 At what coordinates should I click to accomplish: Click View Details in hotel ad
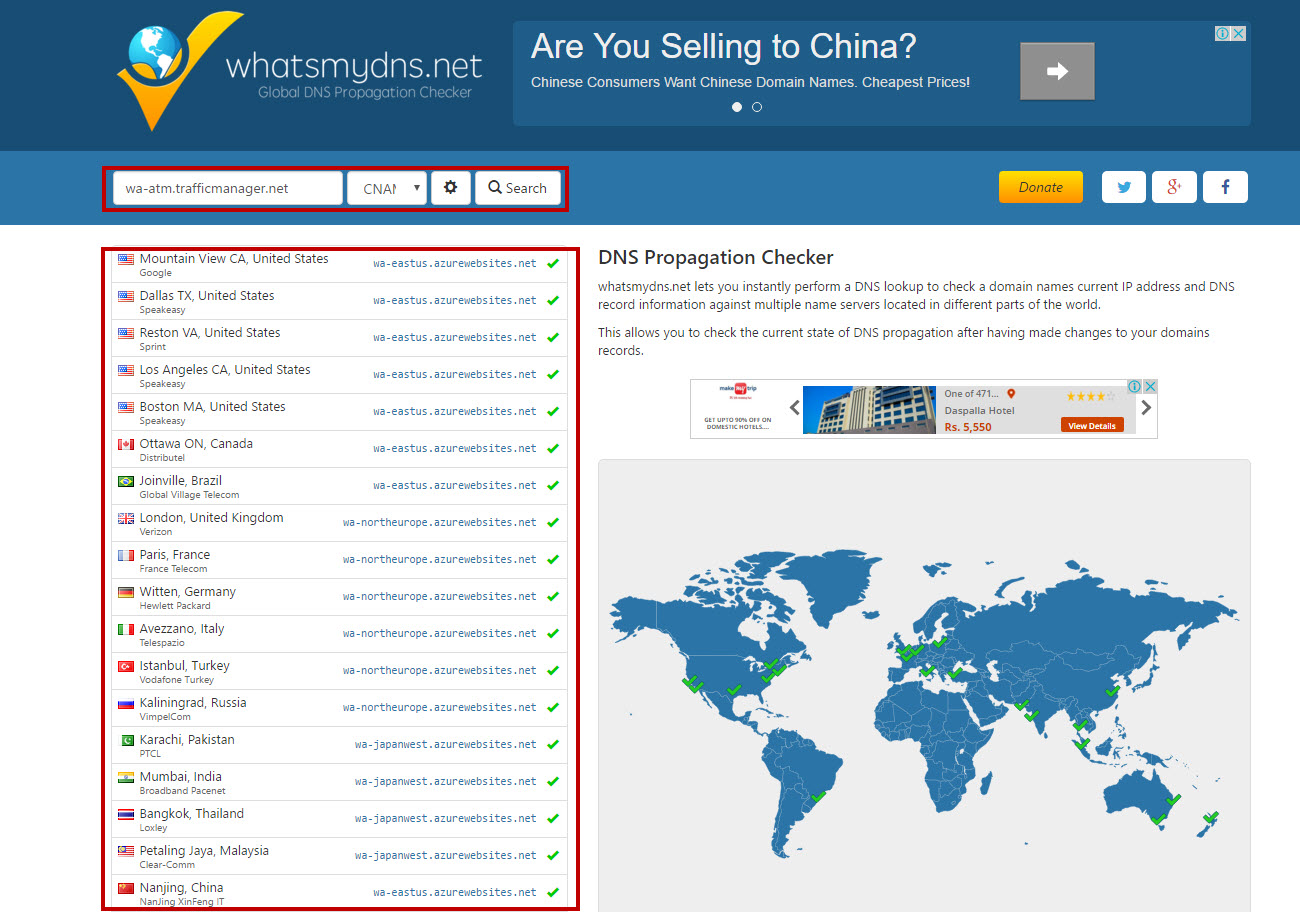point(1092,425)
